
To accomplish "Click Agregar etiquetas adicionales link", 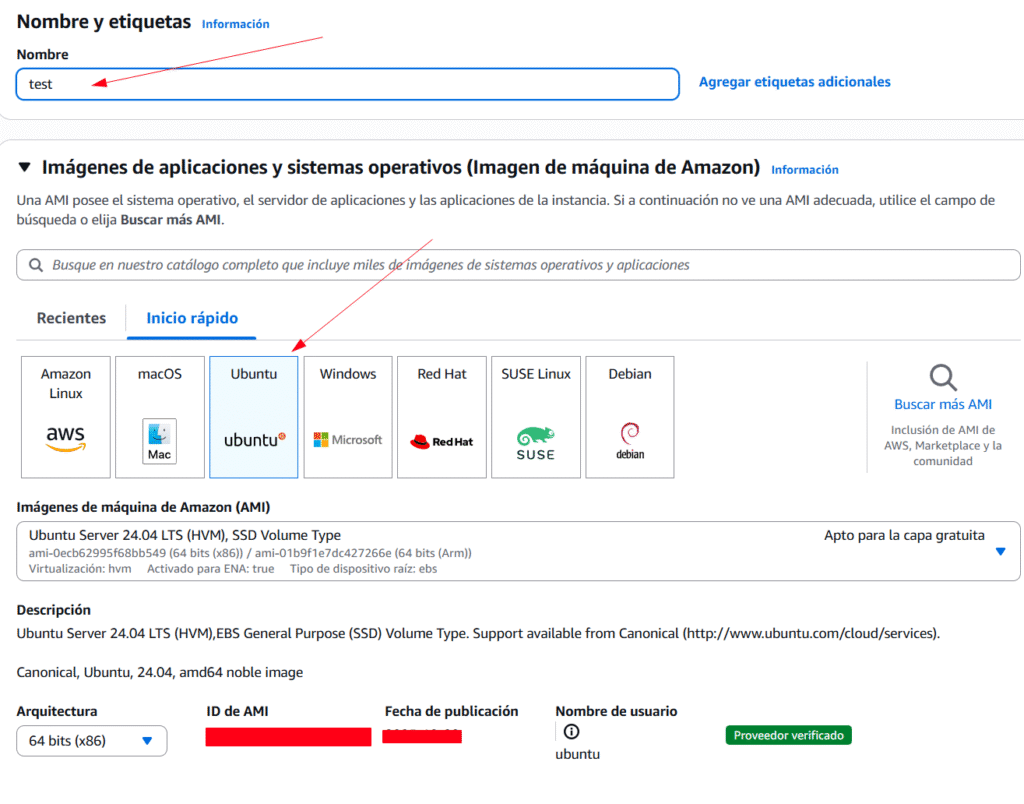I will (x=795, y=82).
